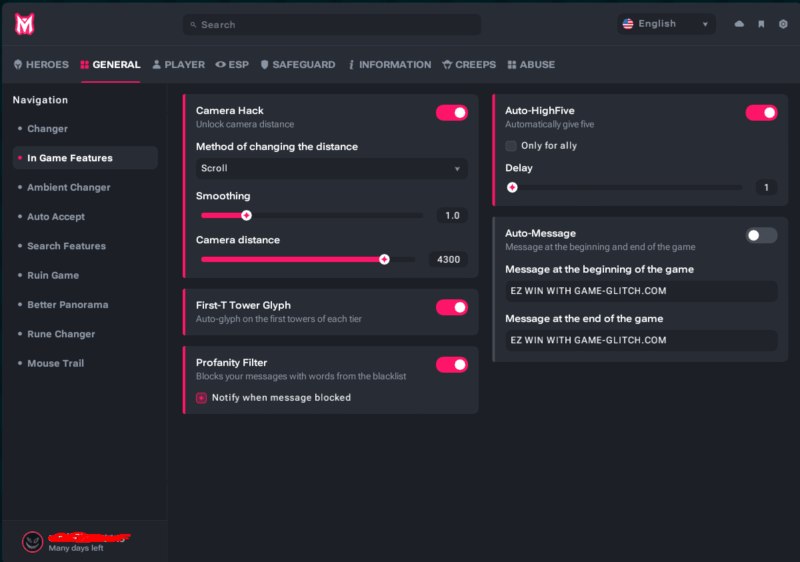Click the shield icon beside SAFEGUARD
The image size is (800, 562).
click(264, 64)
